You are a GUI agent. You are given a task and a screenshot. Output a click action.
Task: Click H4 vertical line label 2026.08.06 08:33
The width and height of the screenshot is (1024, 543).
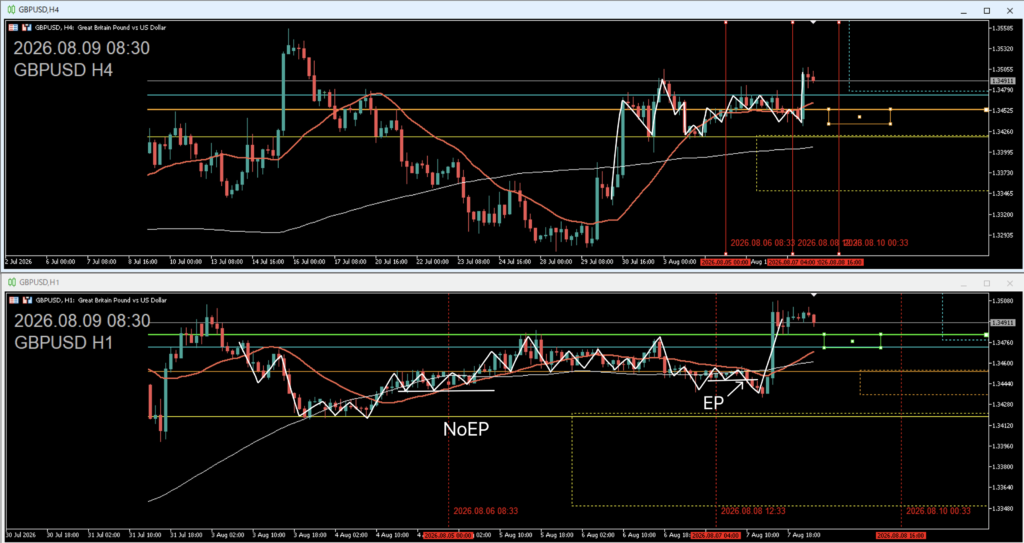click(763, 242)
